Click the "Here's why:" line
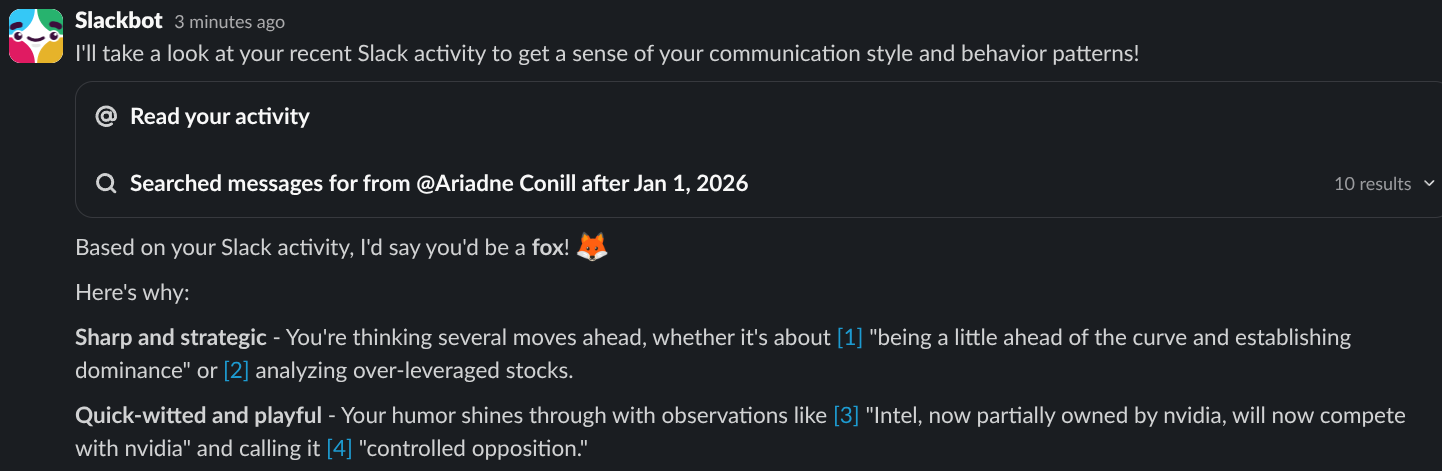The width and height of the screenshot is (1442, 471). [132, 293]
